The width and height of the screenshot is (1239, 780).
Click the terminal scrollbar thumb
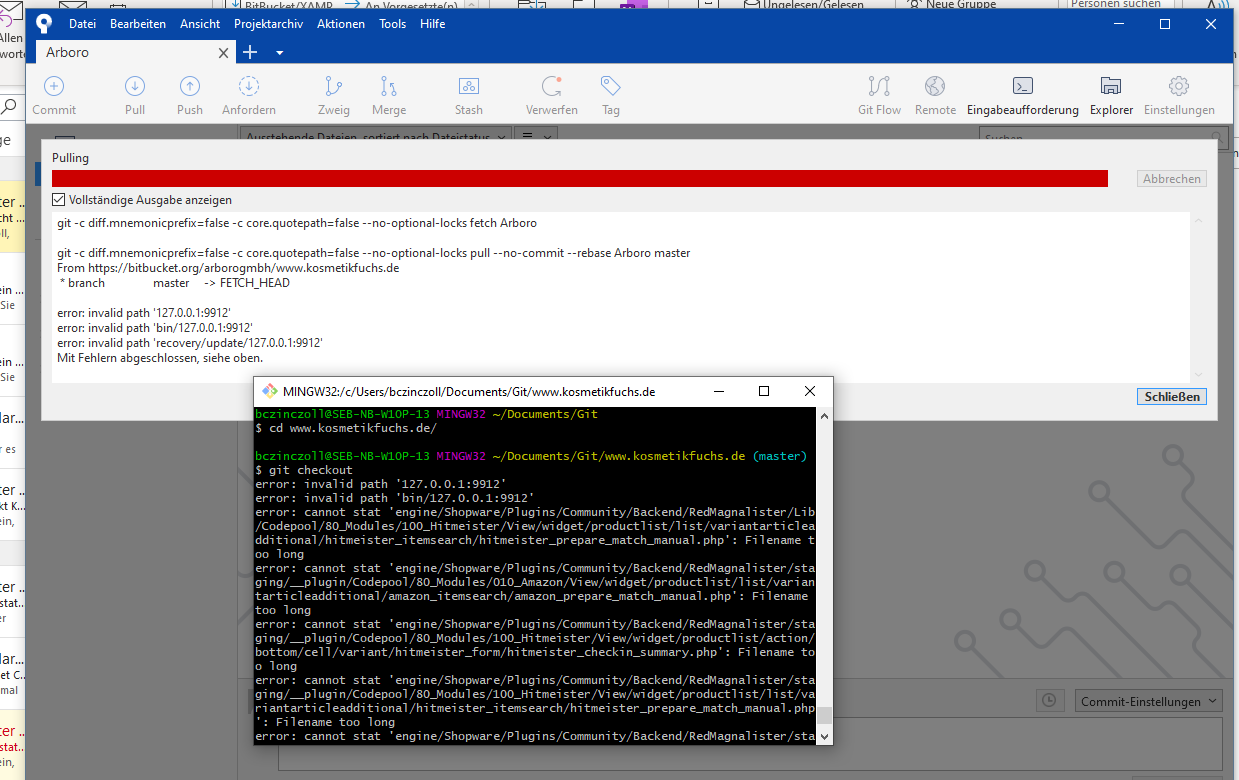825,714
